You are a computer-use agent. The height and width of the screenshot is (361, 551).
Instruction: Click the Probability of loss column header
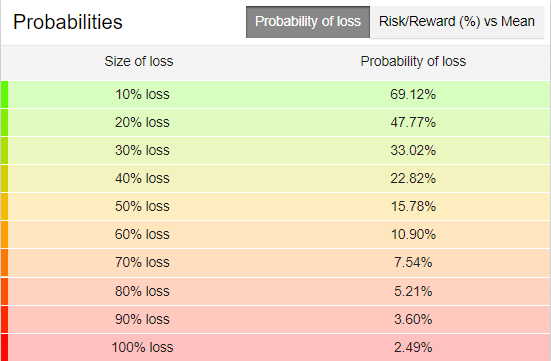[x=413, y=62]
